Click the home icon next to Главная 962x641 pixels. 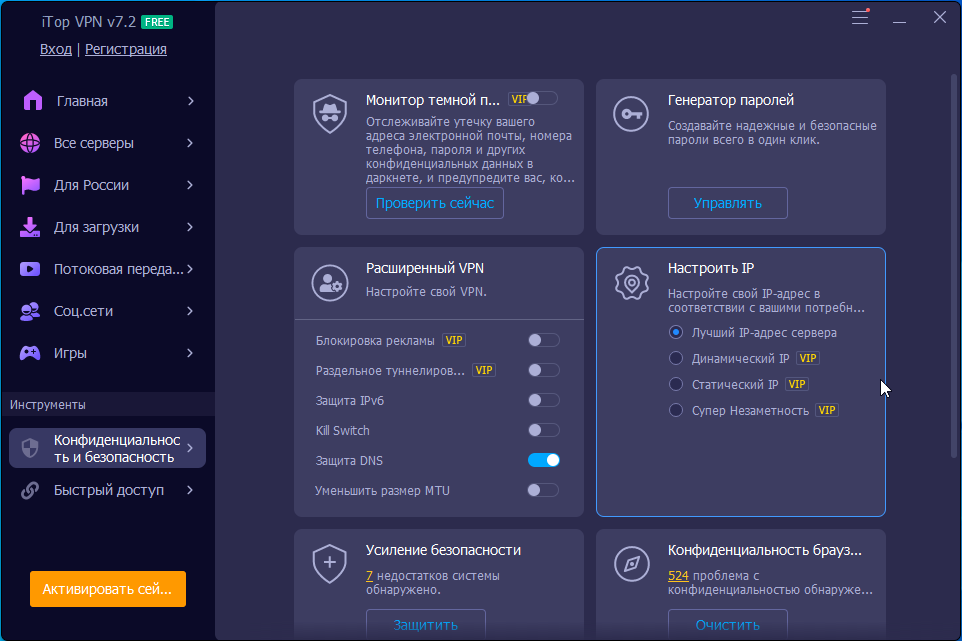coord(33,101)
